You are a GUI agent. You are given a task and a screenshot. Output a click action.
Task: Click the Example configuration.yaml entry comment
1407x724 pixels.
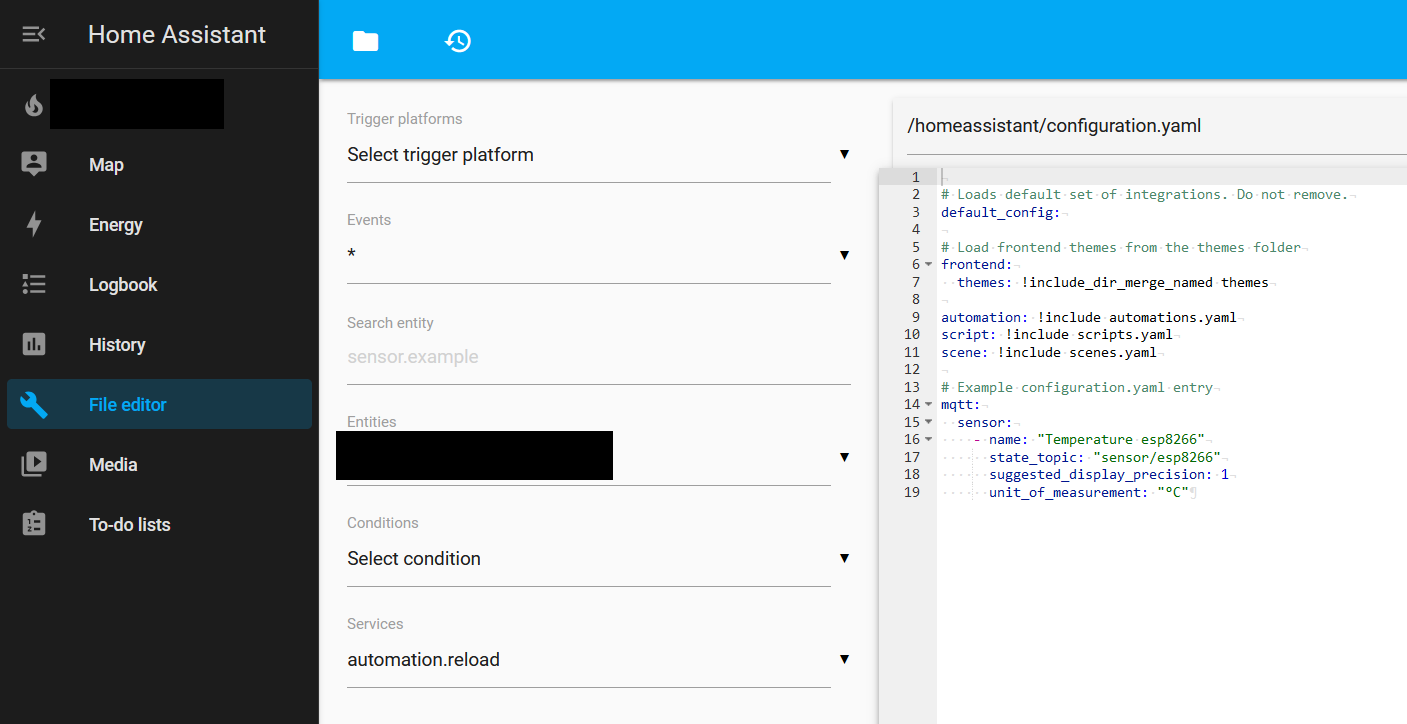(x=1077, y=387)
